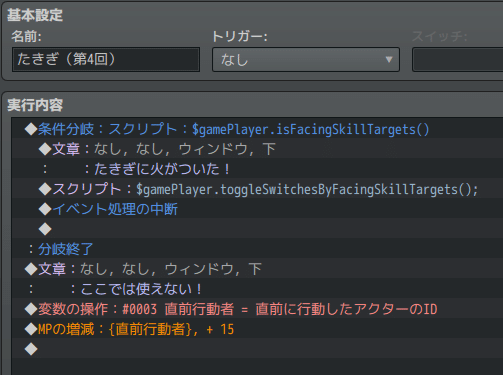Select the empty diamond row inside the branch

point(257,229)
